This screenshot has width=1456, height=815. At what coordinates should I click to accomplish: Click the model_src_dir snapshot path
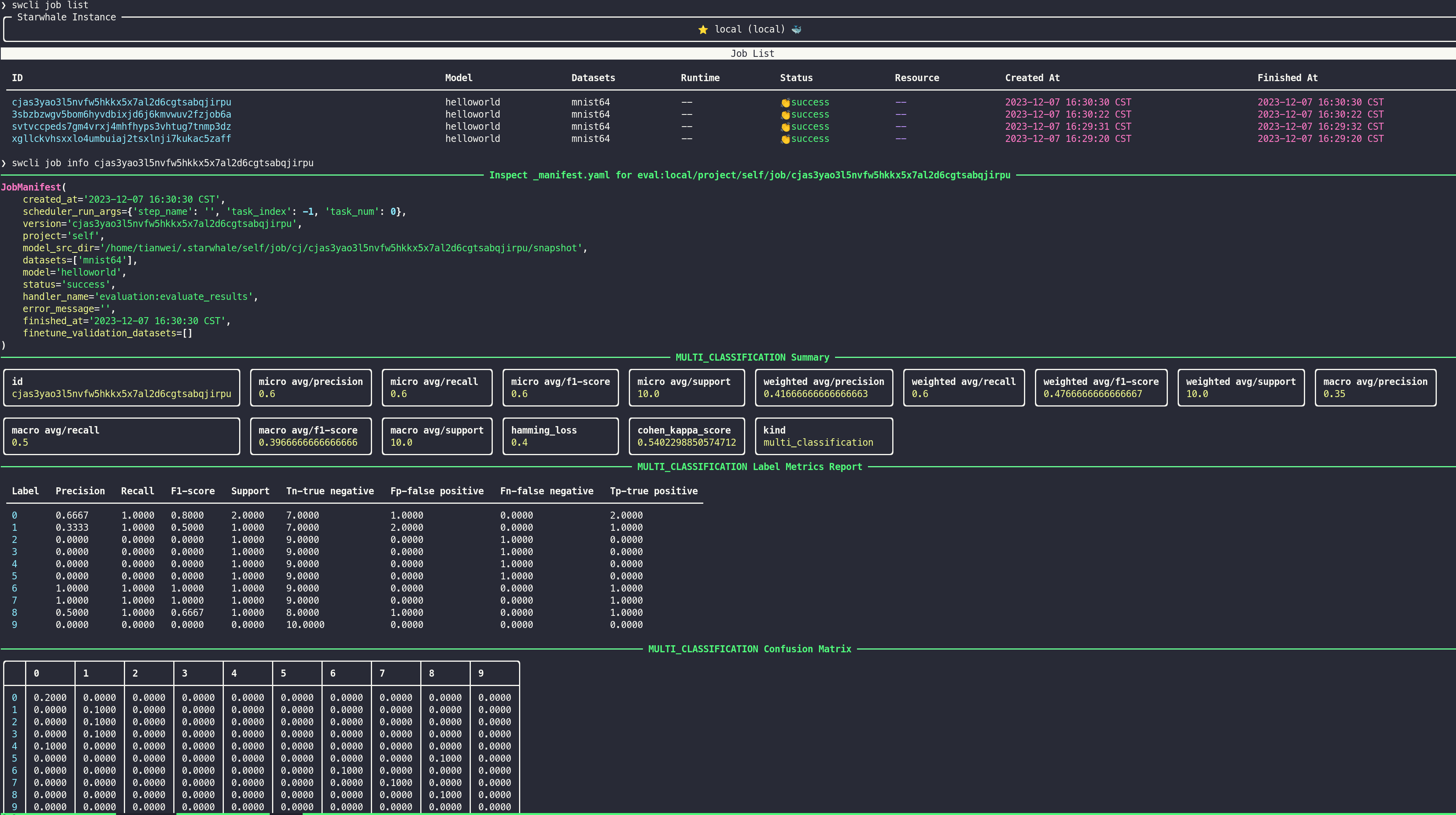click(341, 248)
